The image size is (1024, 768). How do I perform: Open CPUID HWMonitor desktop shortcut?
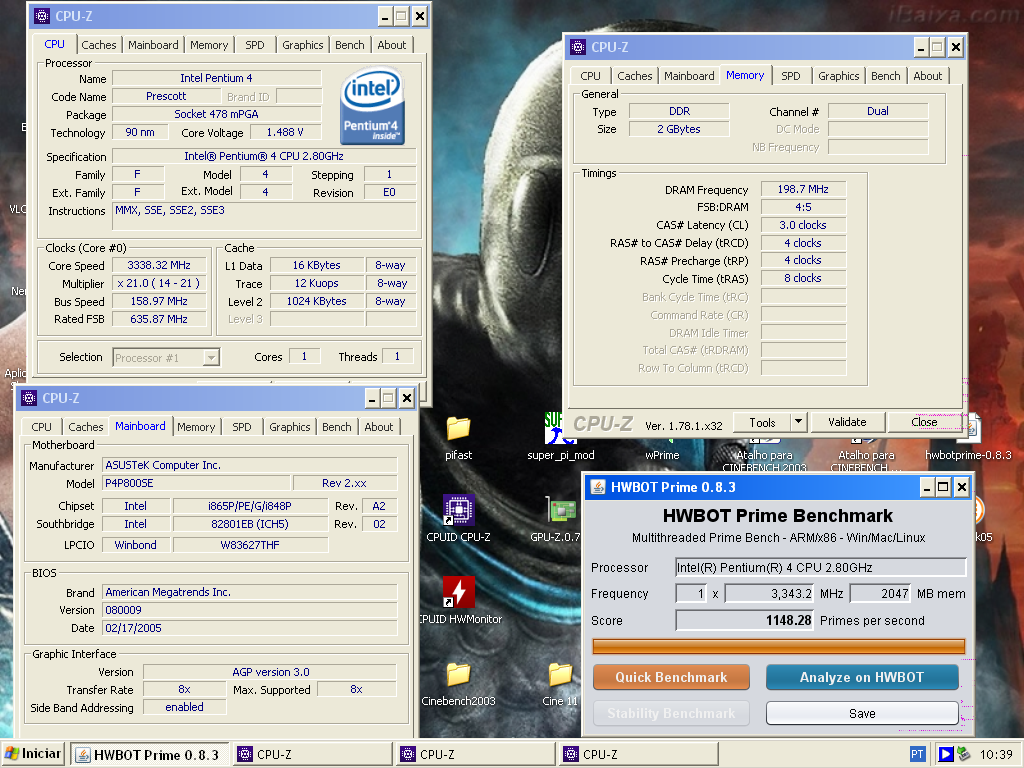tap(458, 592)
